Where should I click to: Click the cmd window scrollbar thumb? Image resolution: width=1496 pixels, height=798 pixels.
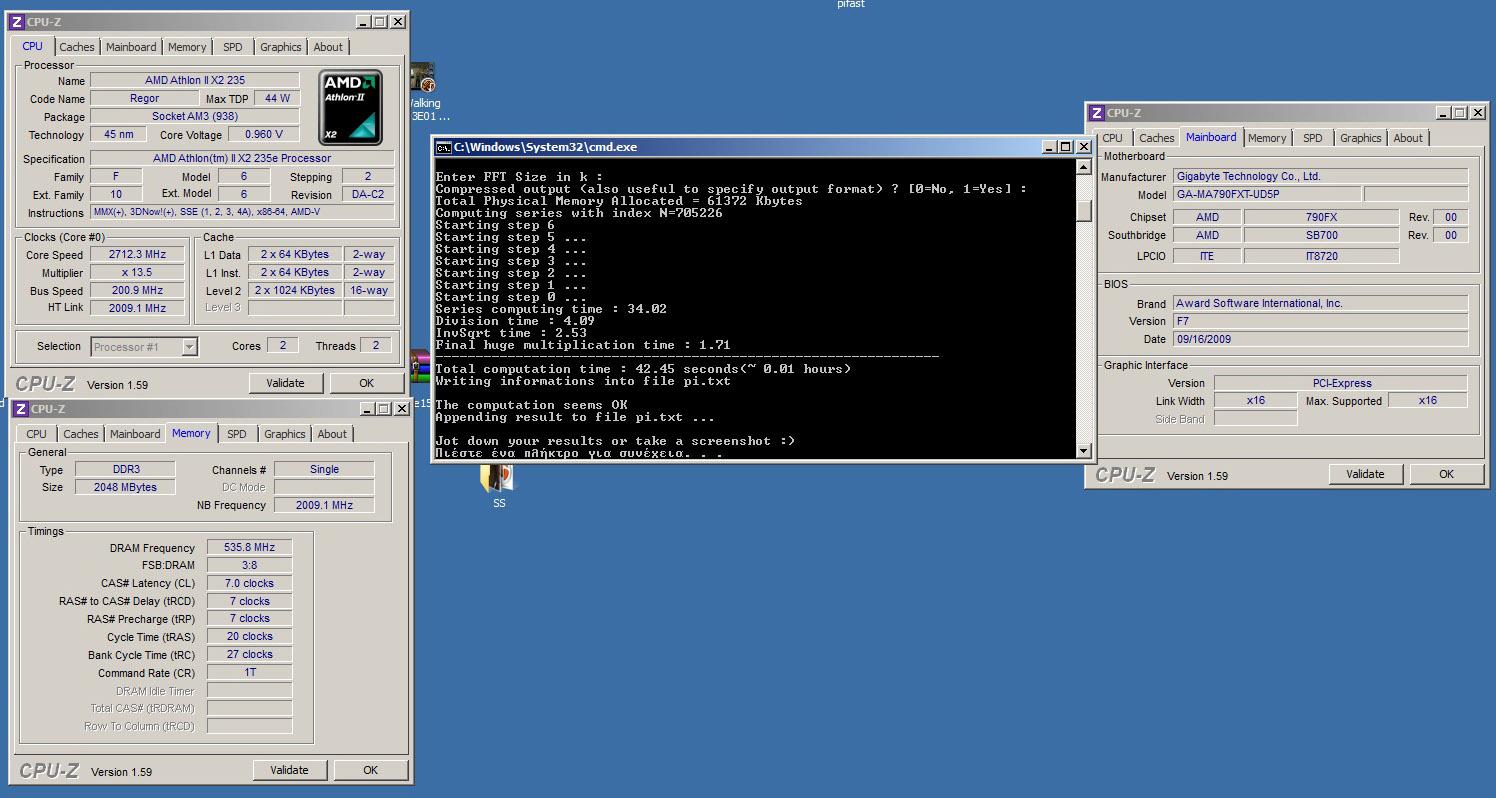pos(1083,212)
